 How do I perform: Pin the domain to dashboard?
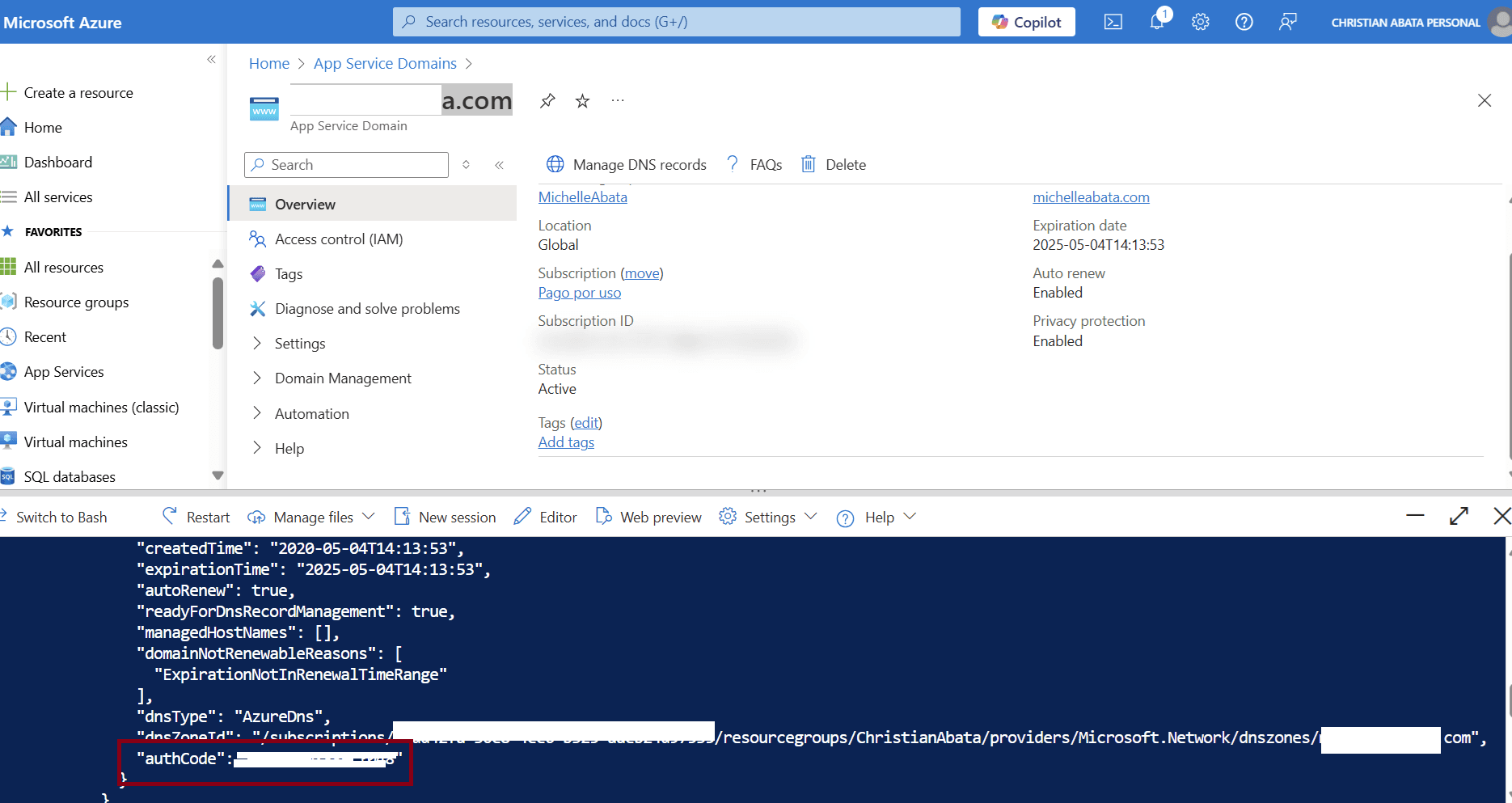click(547, 101)
